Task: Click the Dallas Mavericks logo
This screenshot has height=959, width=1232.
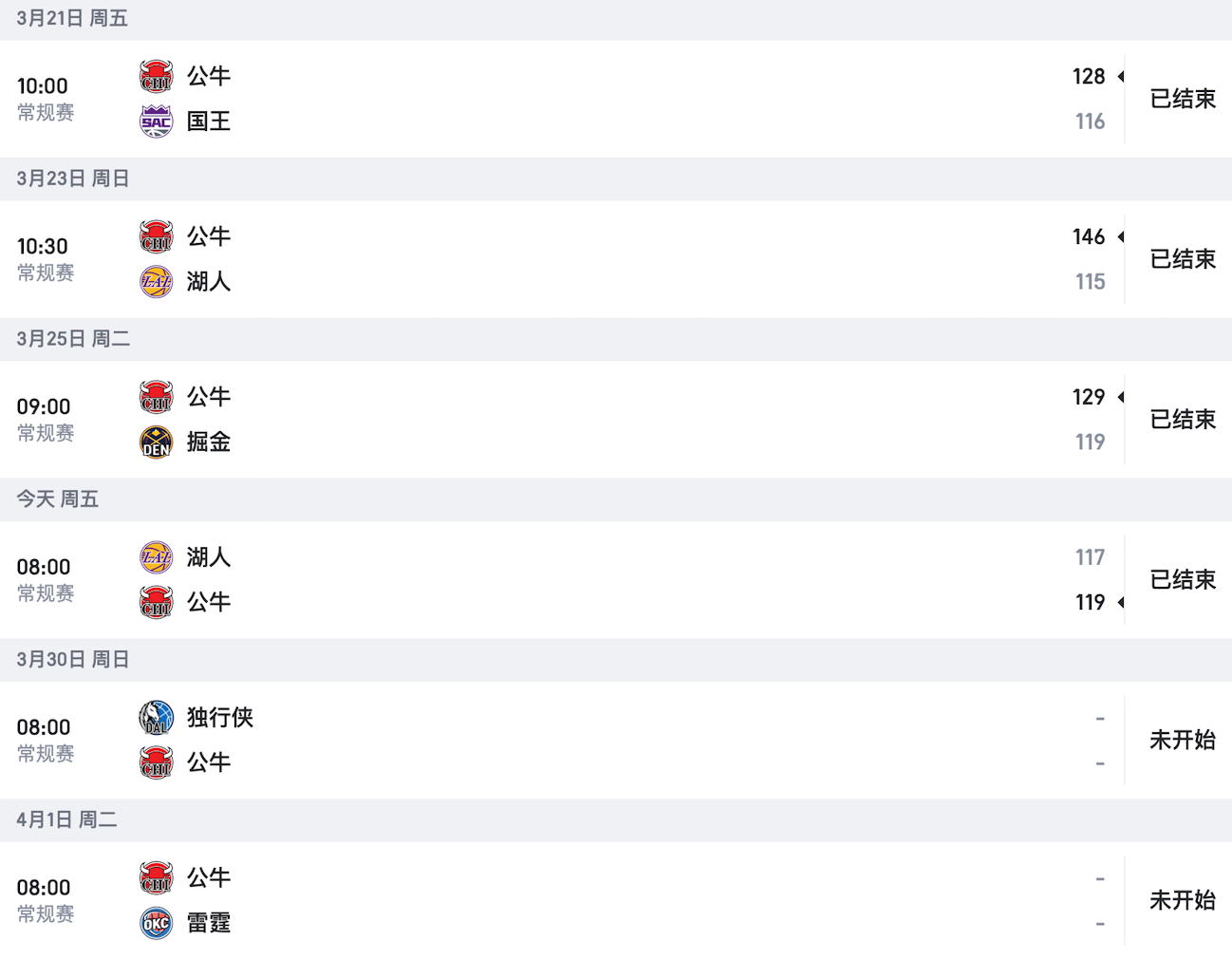Action: (x=157, y=718)
